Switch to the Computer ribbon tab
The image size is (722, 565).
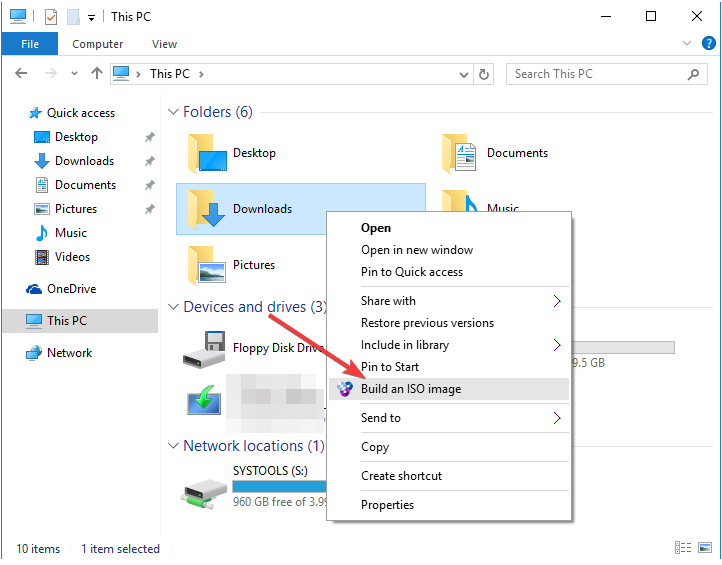(98, 44)
